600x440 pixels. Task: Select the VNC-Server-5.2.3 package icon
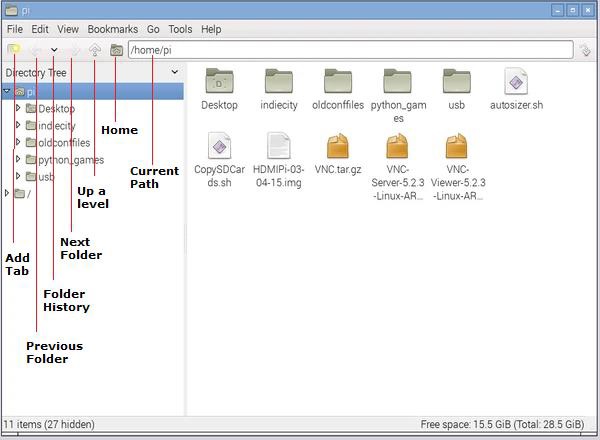[x=397, y=146]
